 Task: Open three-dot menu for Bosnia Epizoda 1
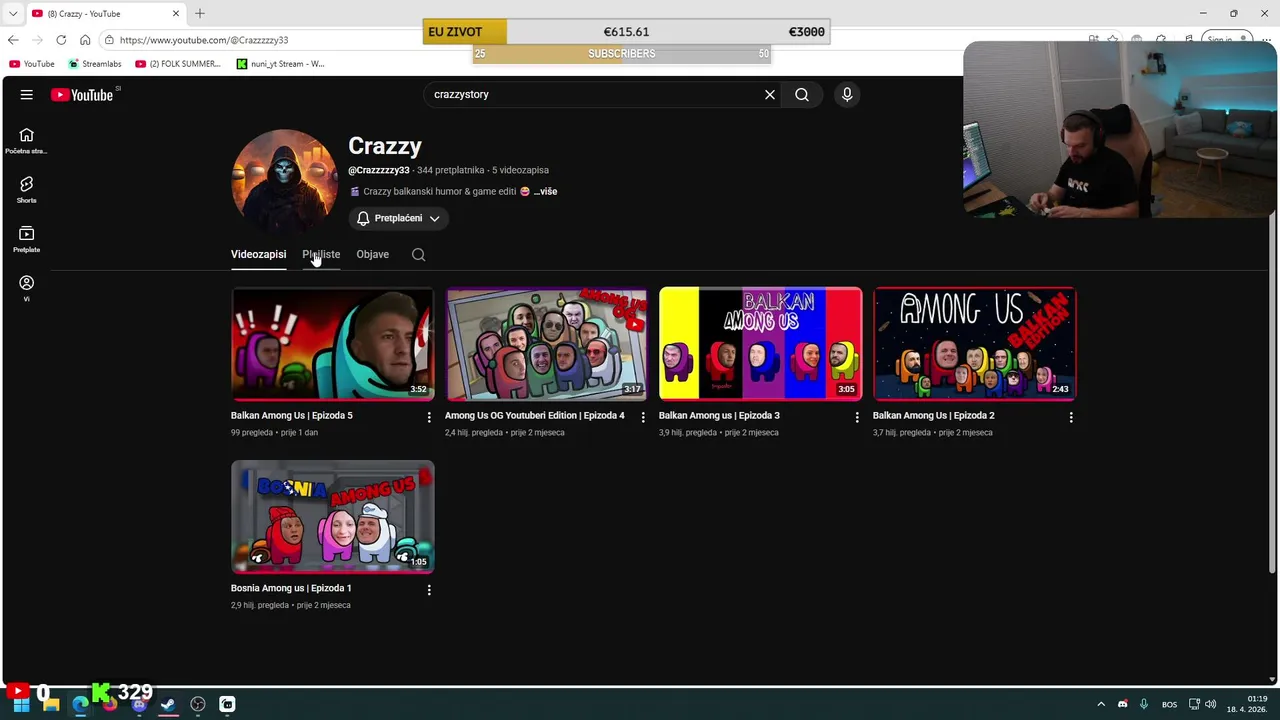coord(429,590)
